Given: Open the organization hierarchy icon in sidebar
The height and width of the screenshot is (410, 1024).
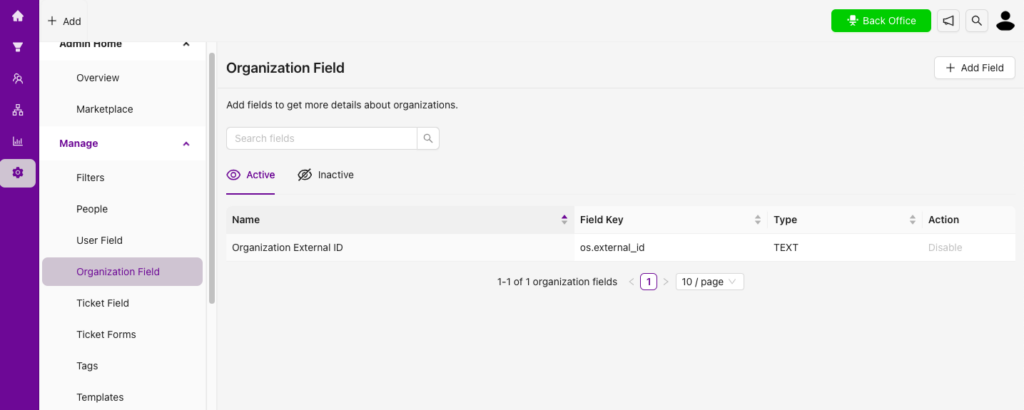Looking at the screenshot, I should 18,110.
